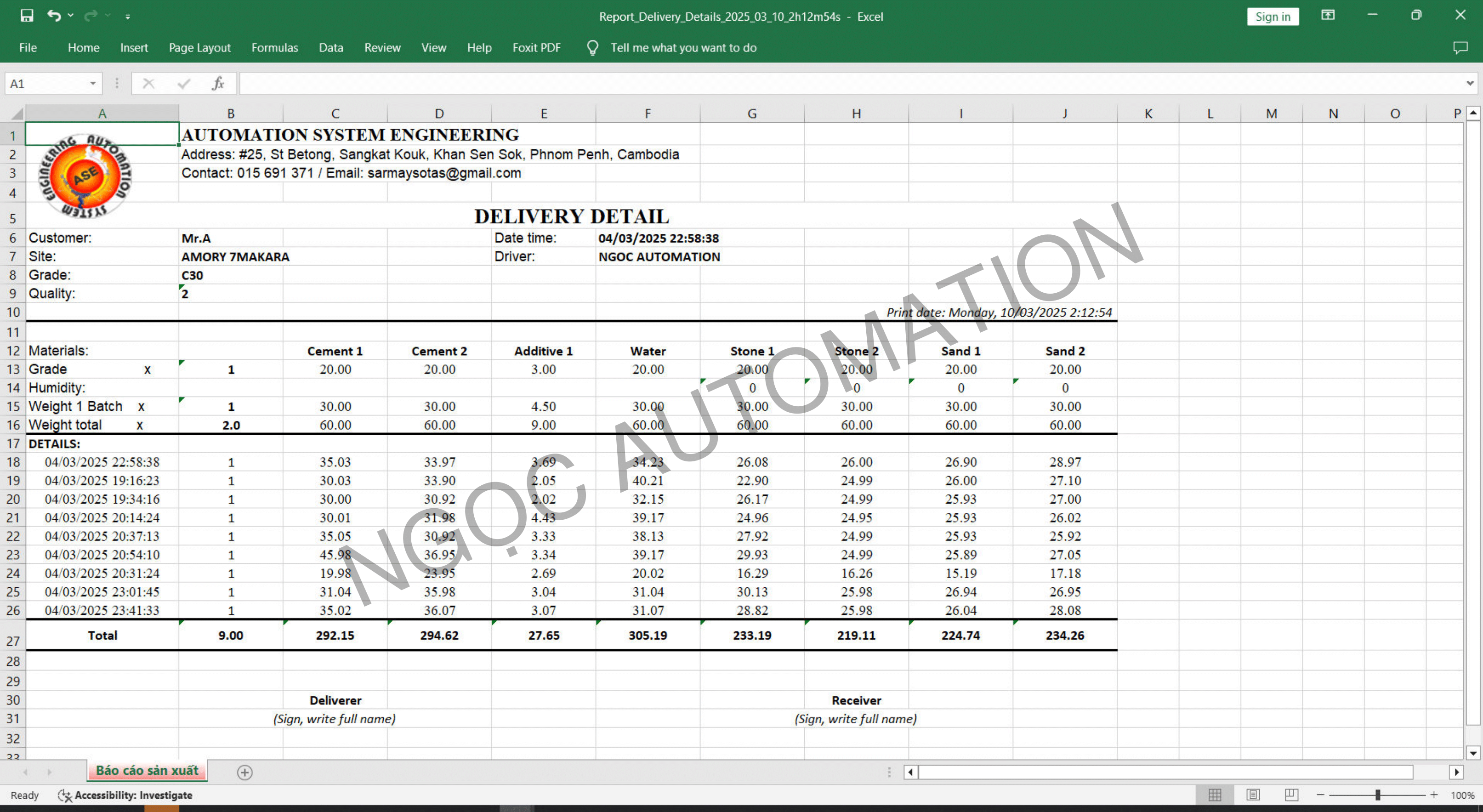Click the '04/03/2025 20:54:10' detail row cell
1483x812 pixels.
(102, 555)
